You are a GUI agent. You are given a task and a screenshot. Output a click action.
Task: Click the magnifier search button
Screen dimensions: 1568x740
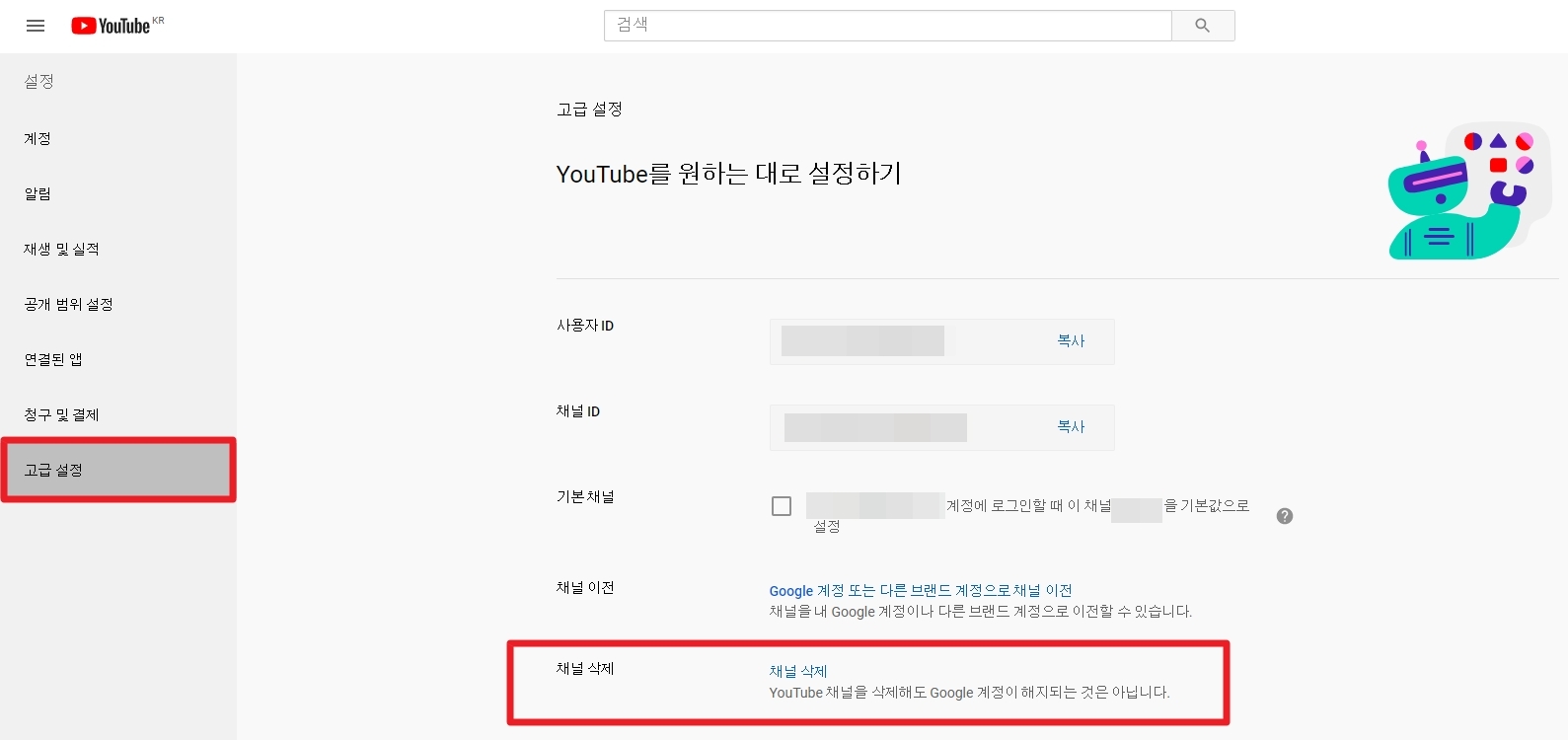coord(1203,26)
